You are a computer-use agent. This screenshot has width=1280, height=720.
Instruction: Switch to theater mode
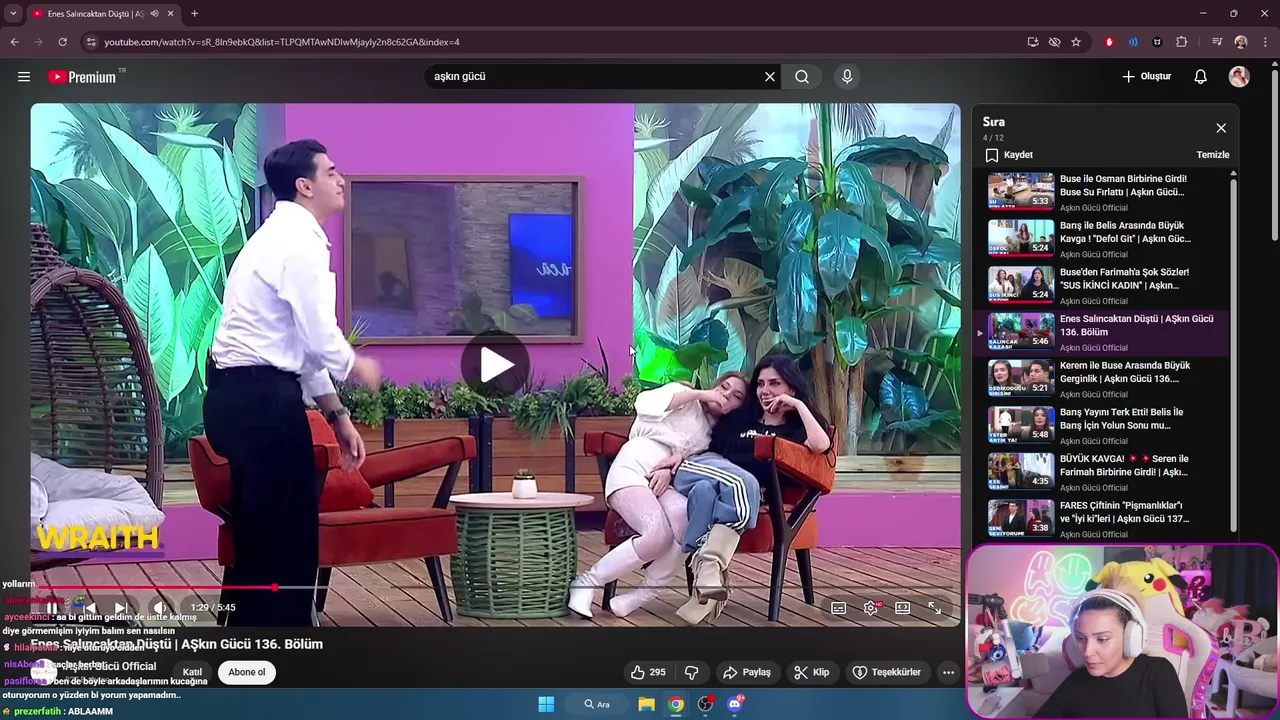[902, 608]
